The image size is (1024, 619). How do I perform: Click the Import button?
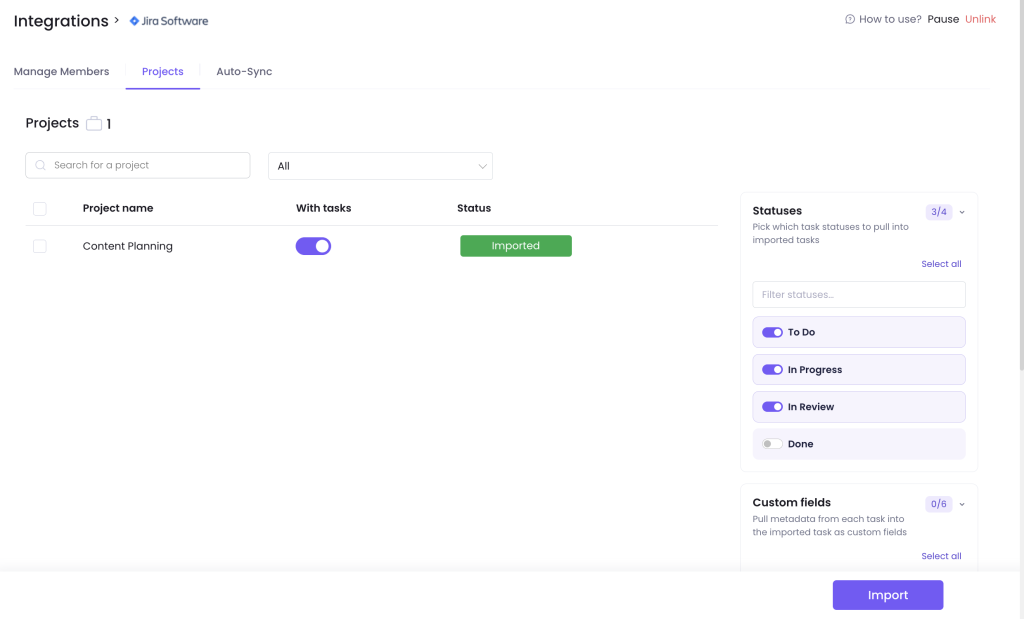[888, 595]
